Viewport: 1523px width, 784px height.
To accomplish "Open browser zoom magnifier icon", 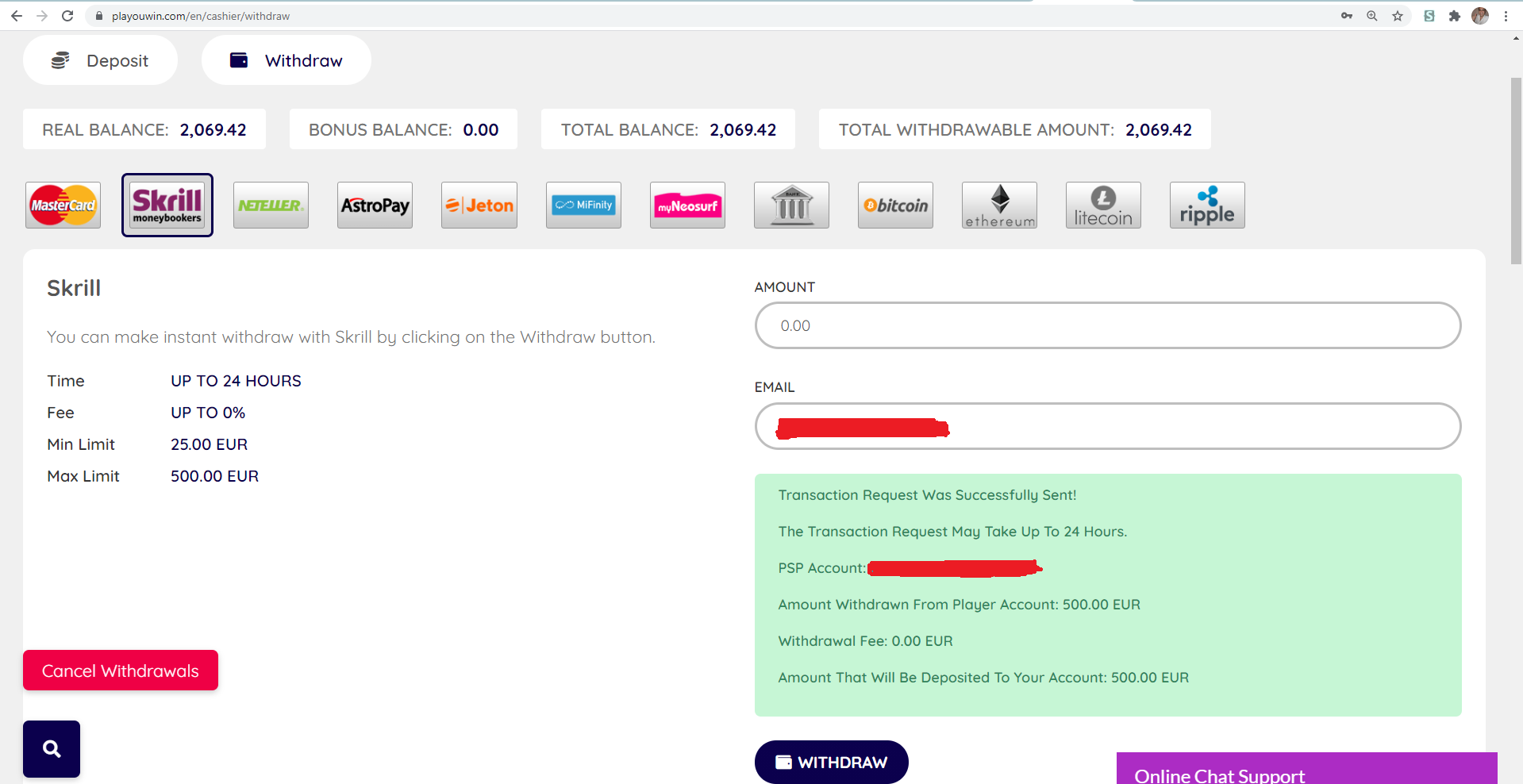I will [1372, 16].
